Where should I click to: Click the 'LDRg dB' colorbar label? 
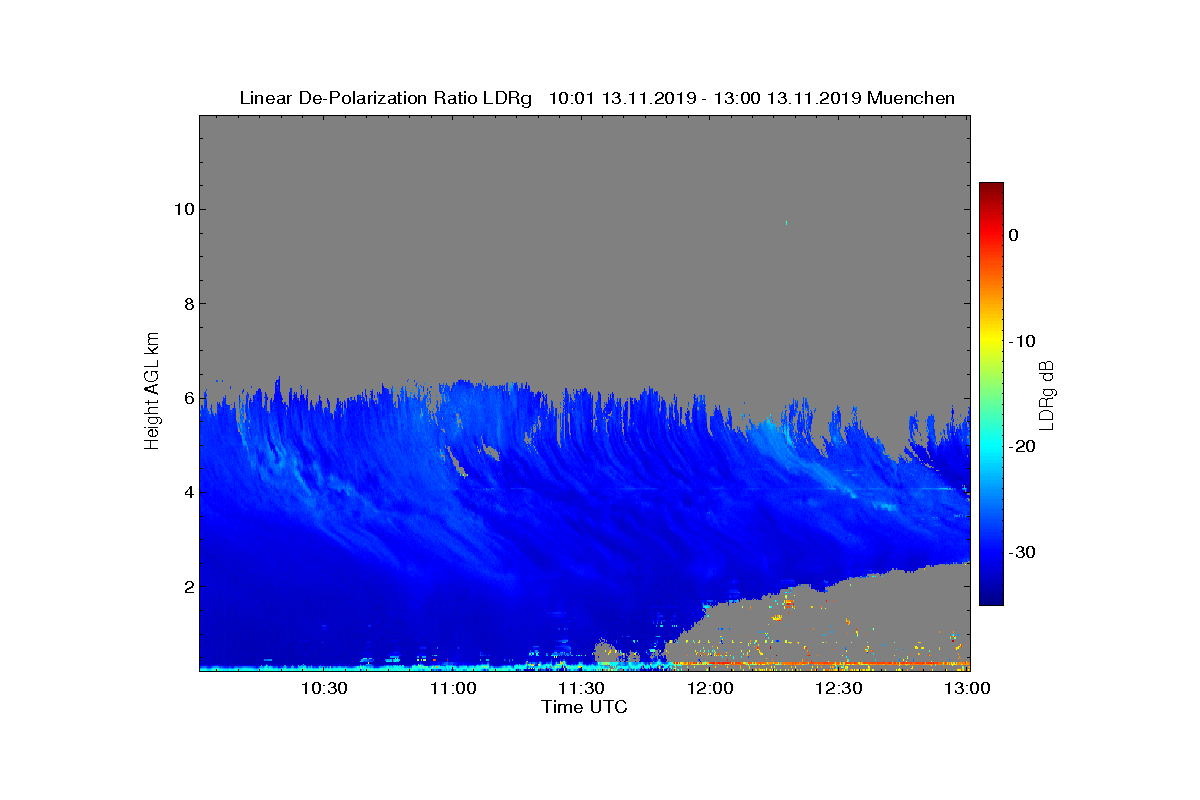(1046, 395)
